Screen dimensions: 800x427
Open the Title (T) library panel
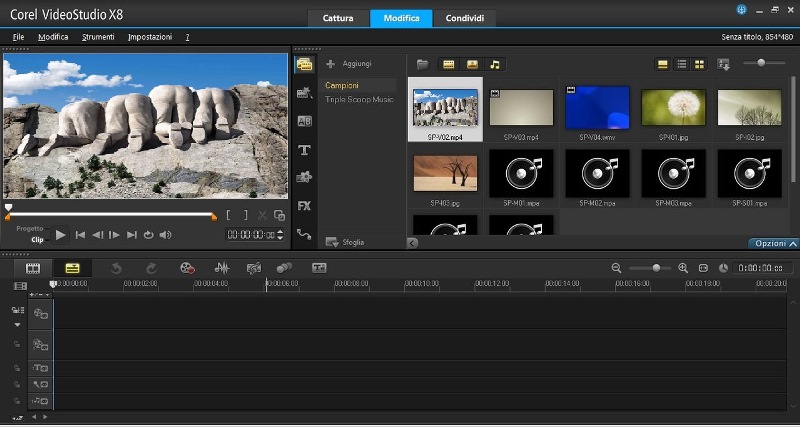point(304,150)
